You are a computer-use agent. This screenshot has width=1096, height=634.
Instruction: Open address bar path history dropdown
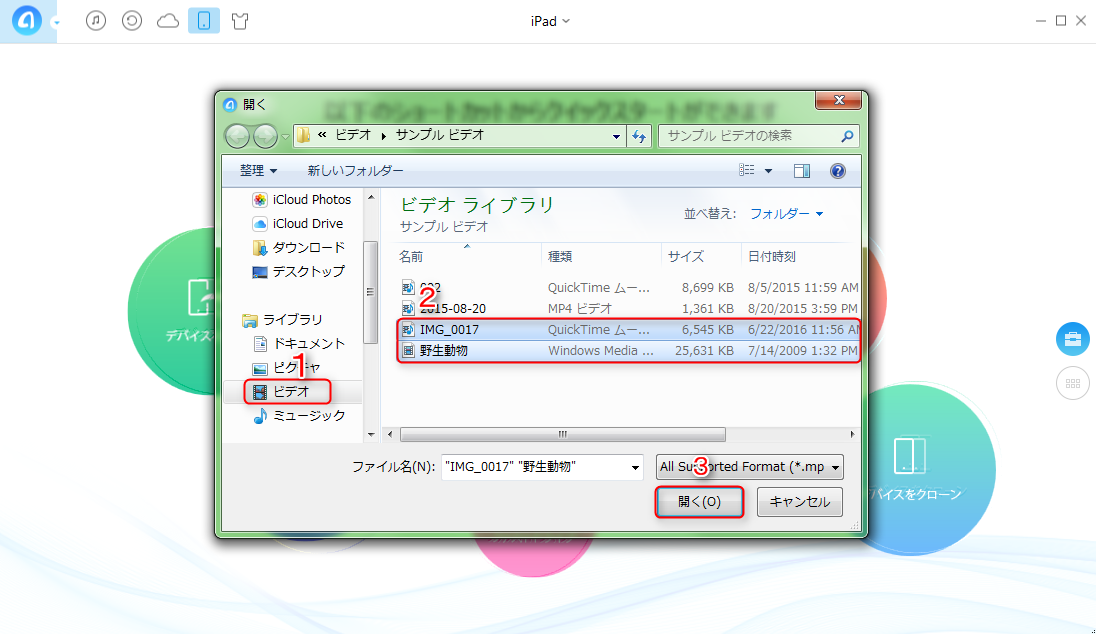click(x=616, y=136)
